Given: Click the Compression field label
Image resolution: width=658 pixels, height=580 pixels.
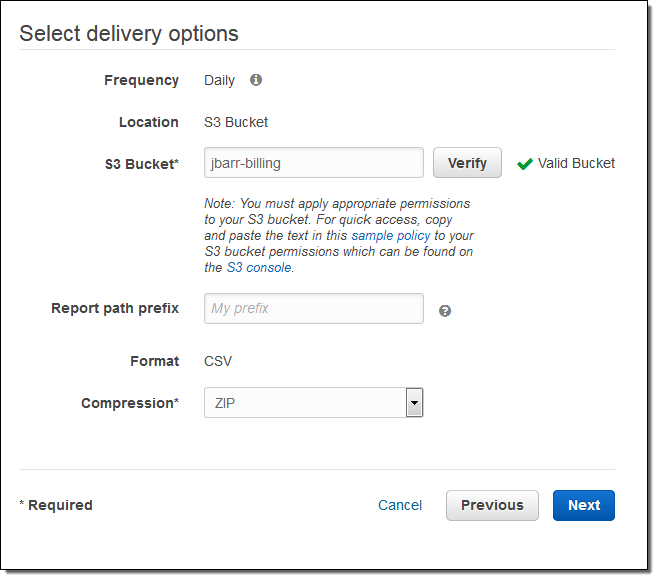Looking at the screenshot, I should pos(130,403).
